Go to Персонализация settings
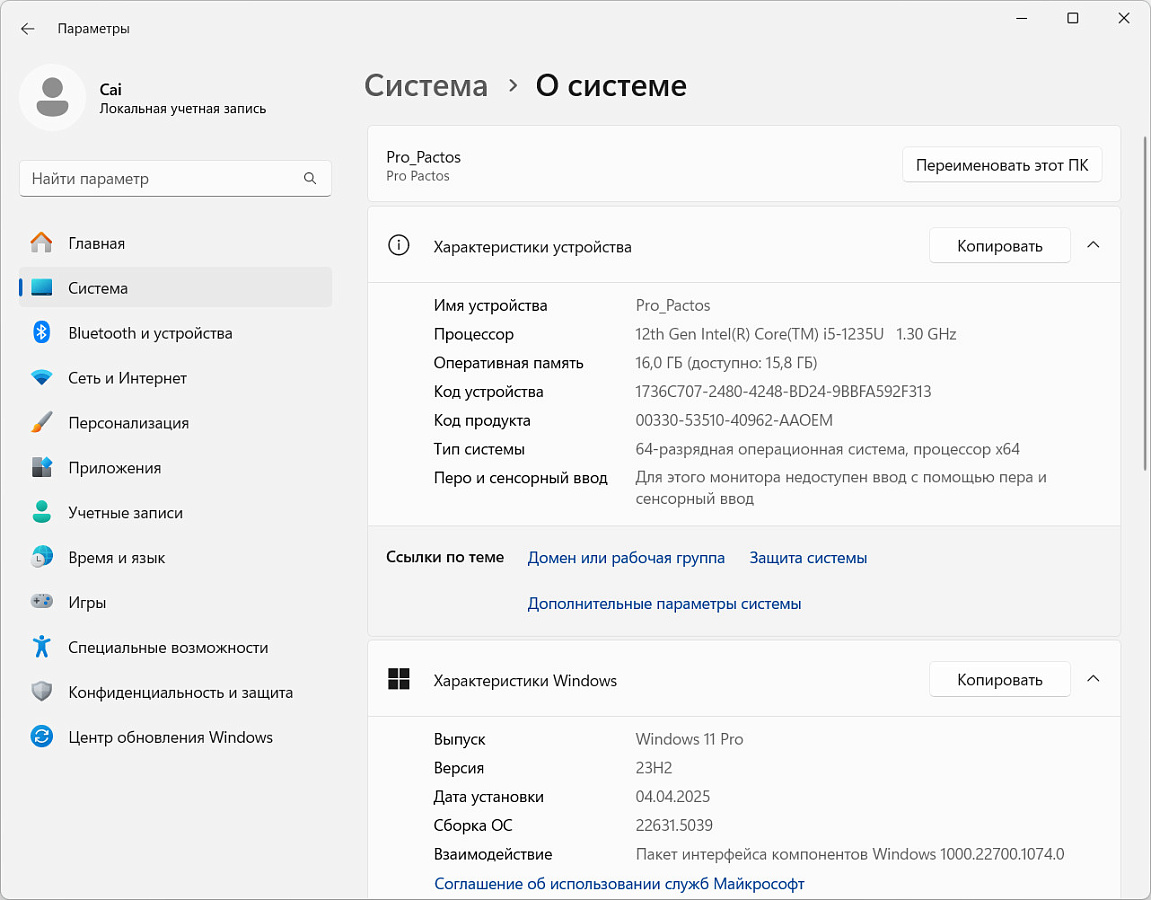The image size is (1151, 900). (175, 423)
